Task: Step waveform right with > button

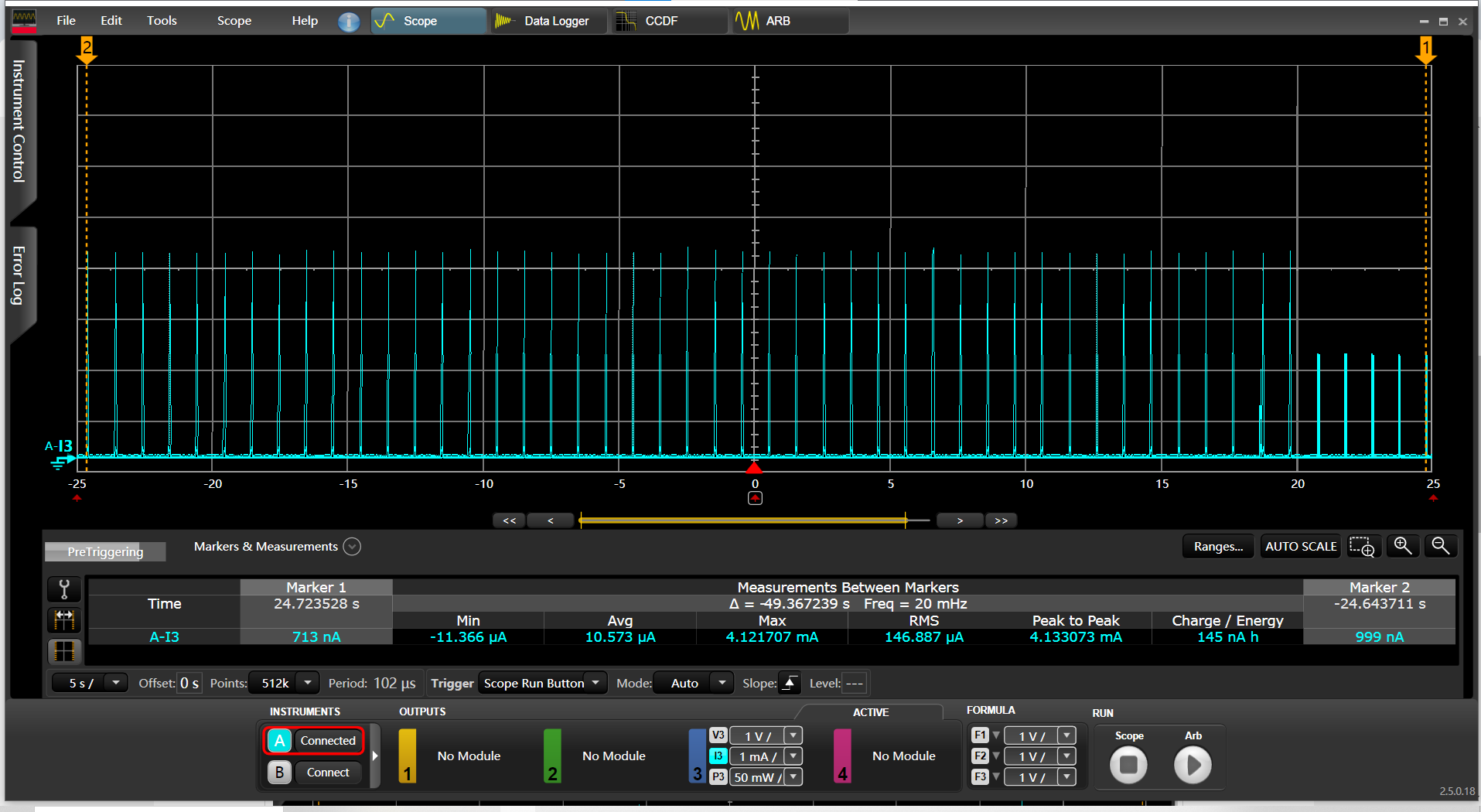Action: [x=960, y=520]
